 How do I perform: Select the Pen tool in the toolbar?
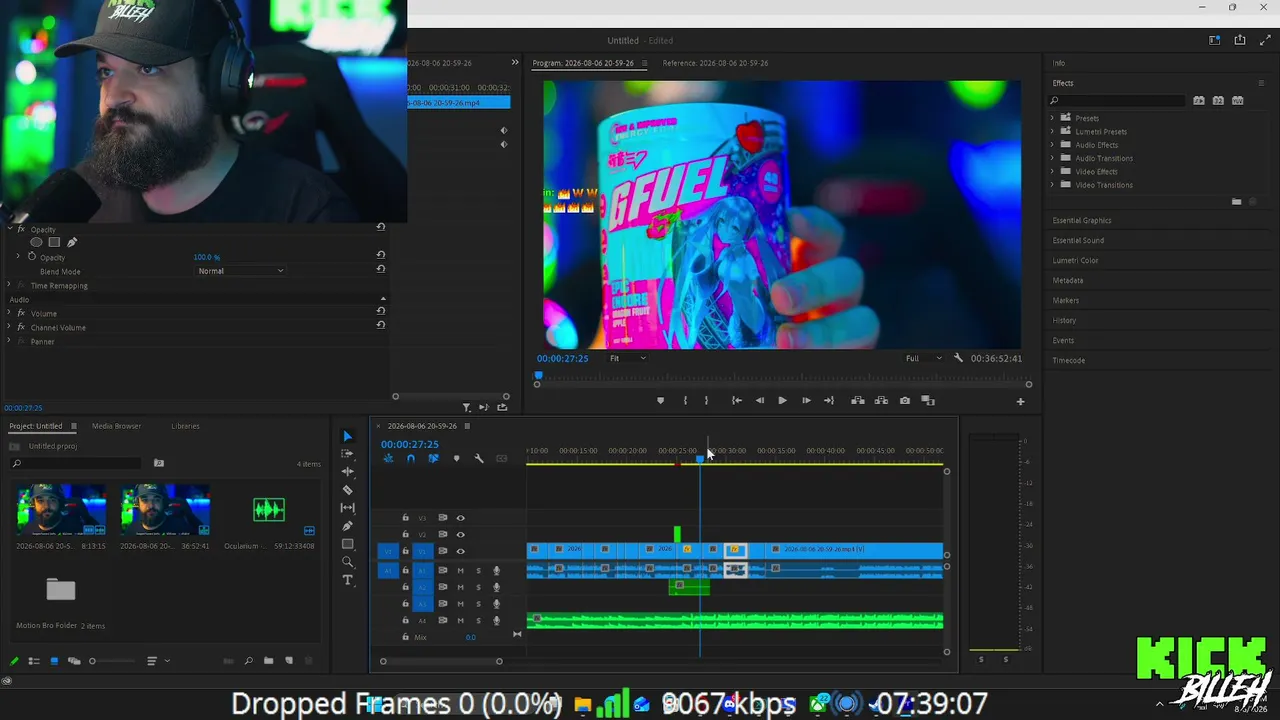click(347, 526)
